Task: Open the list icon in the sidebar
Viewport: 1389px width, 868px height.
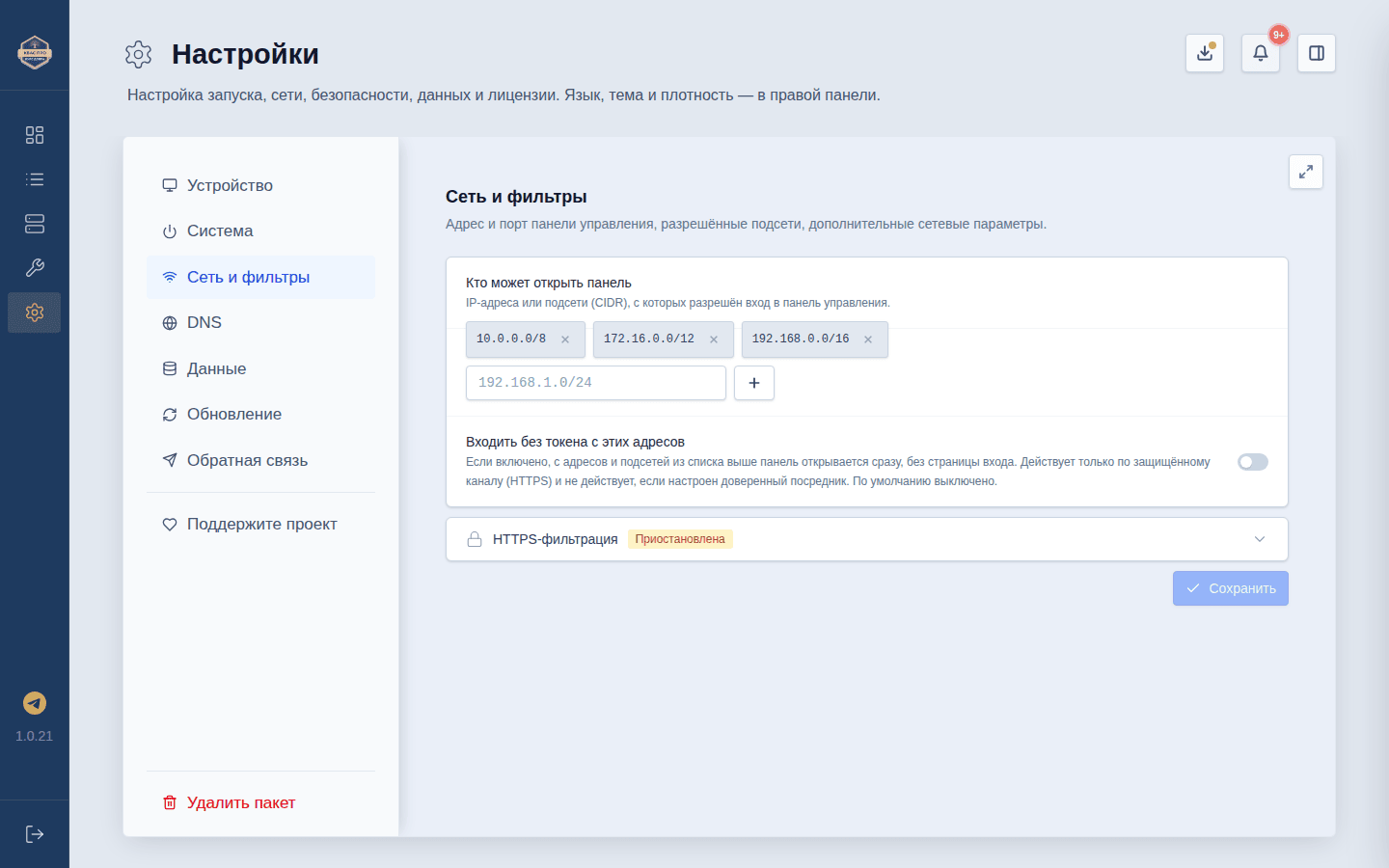Action: (35, 179)
